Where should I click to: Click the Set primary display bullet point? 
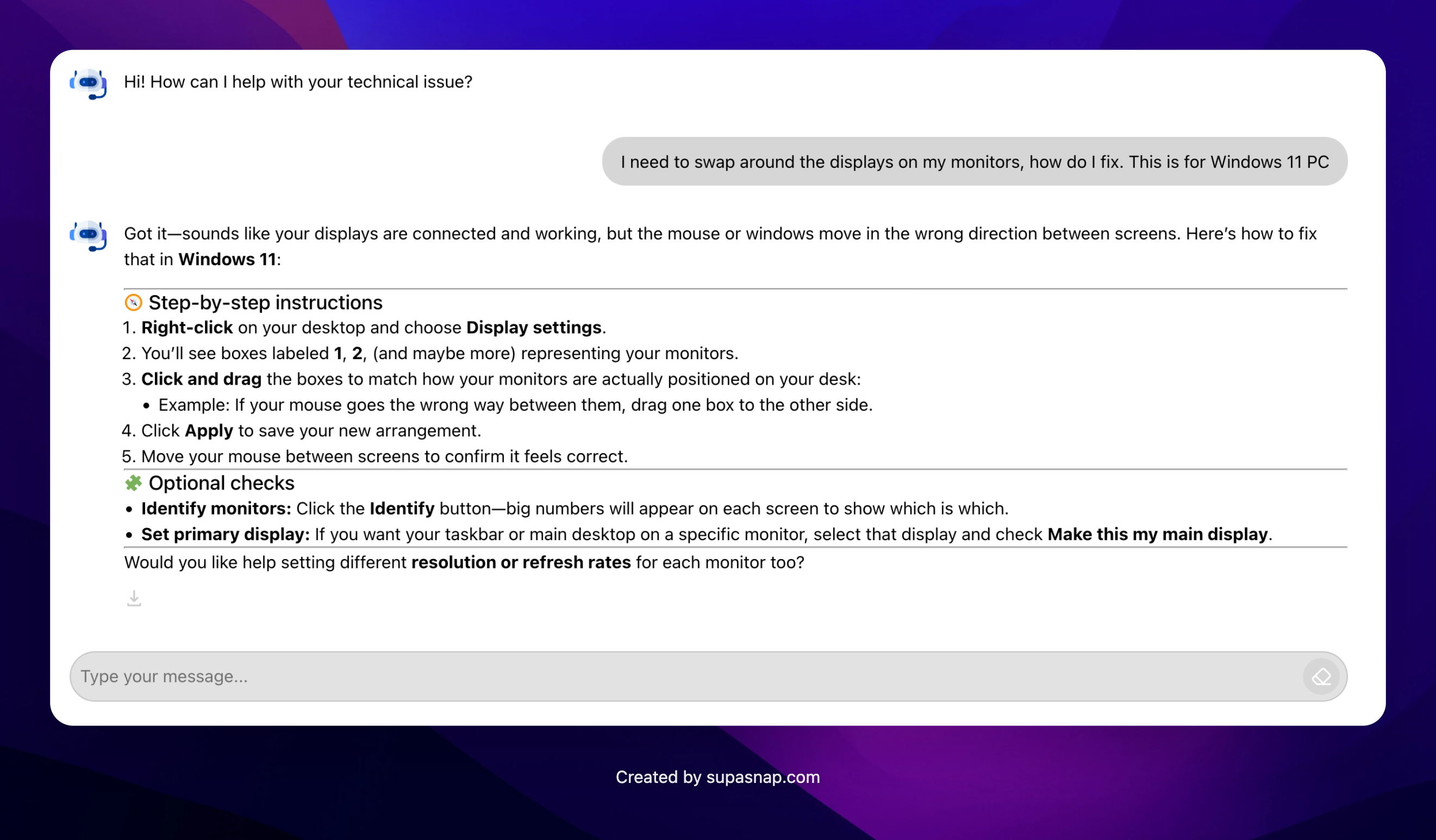click(224, 534)
